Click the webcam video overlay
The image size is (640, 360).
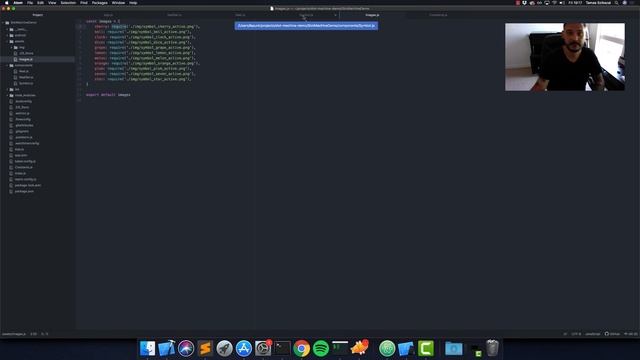coord(565,57)
